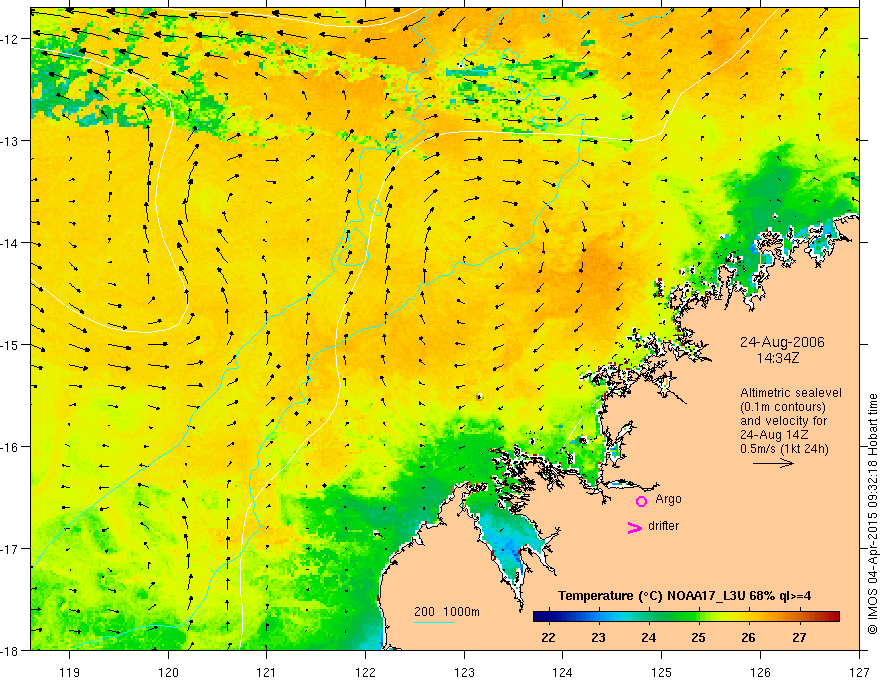Click latitude axis label -12
This screenshot has height=680, width=880.
point(11,39)
